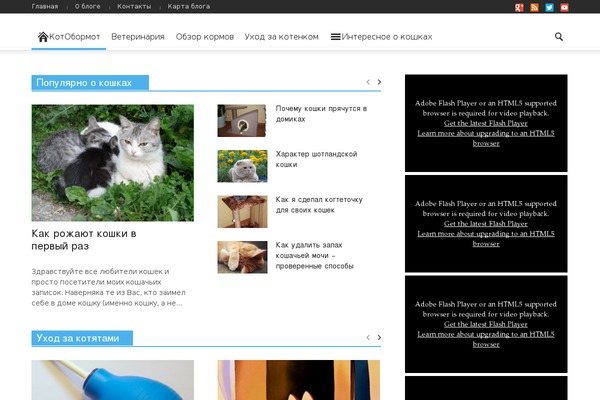Open the Карта блога top menu link
Image resolution: width=600 pixels, height=400 pixels.
(x=189, y=7)
